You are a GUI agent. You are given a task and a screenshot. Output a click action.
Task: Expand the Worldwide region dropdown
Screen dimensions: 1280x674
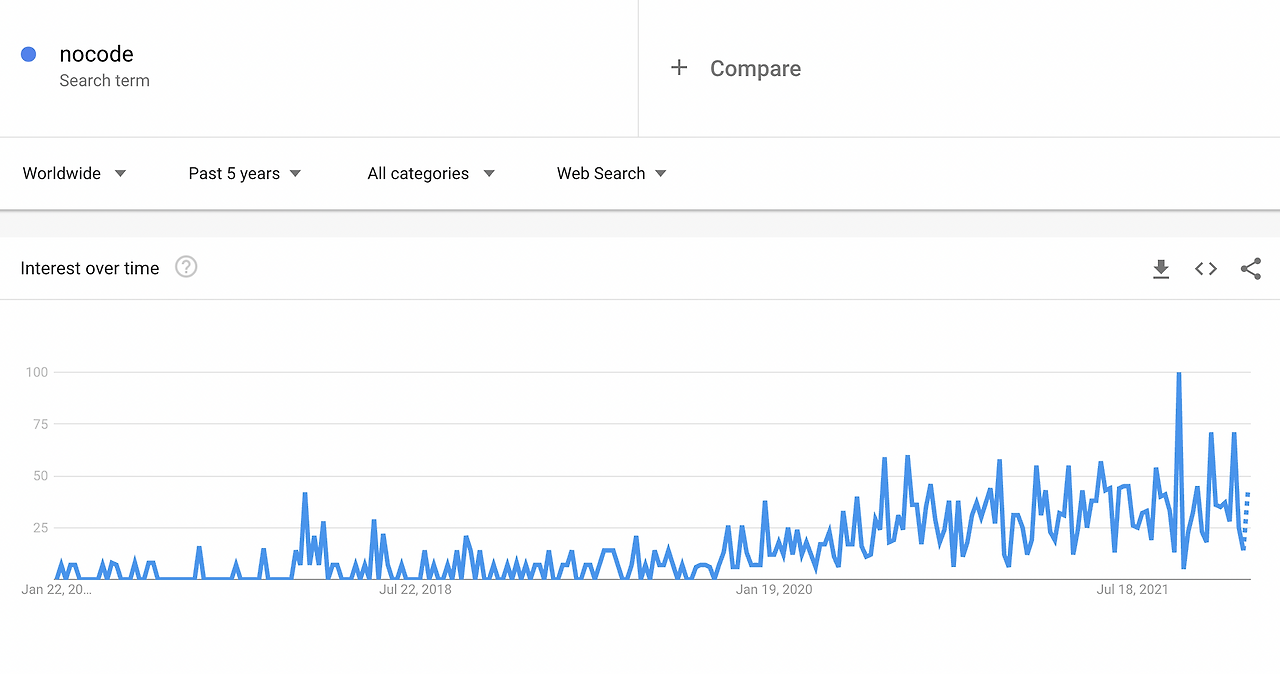coord(75,173)
